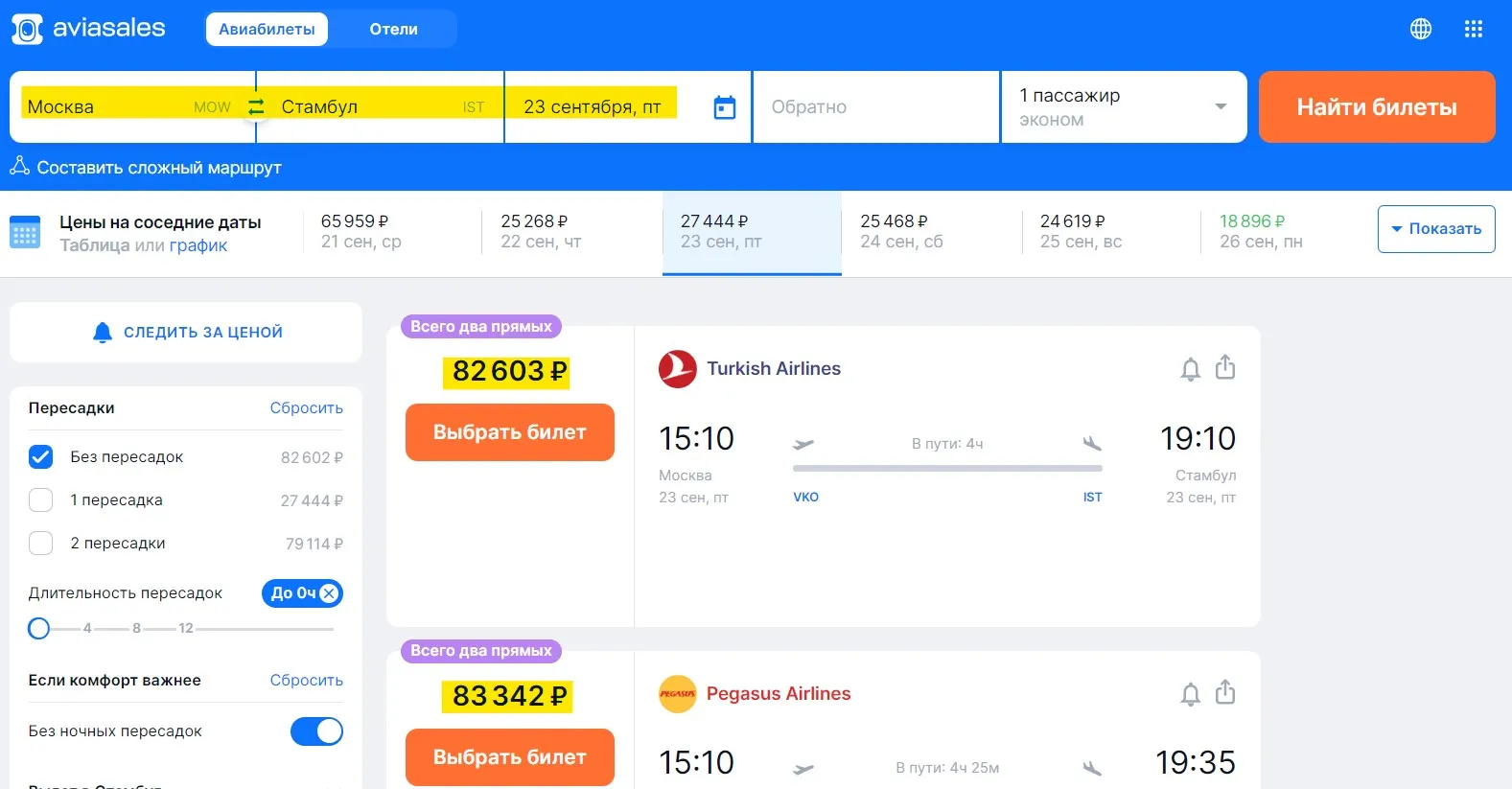
Task: Check the '2 пересадки' checkbox
Action: 41,544
